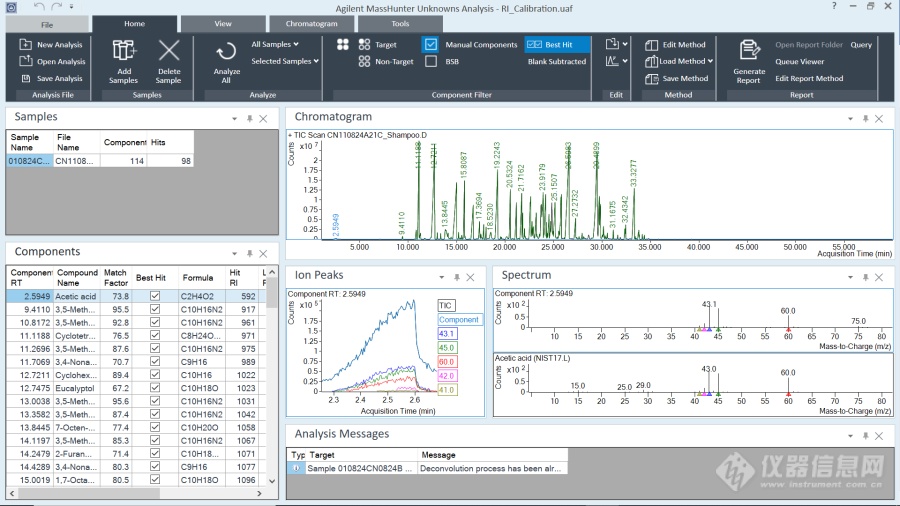Click the Add Samples icon
Image resolution: width=900 pixels, height=506 pixels.
124,50
